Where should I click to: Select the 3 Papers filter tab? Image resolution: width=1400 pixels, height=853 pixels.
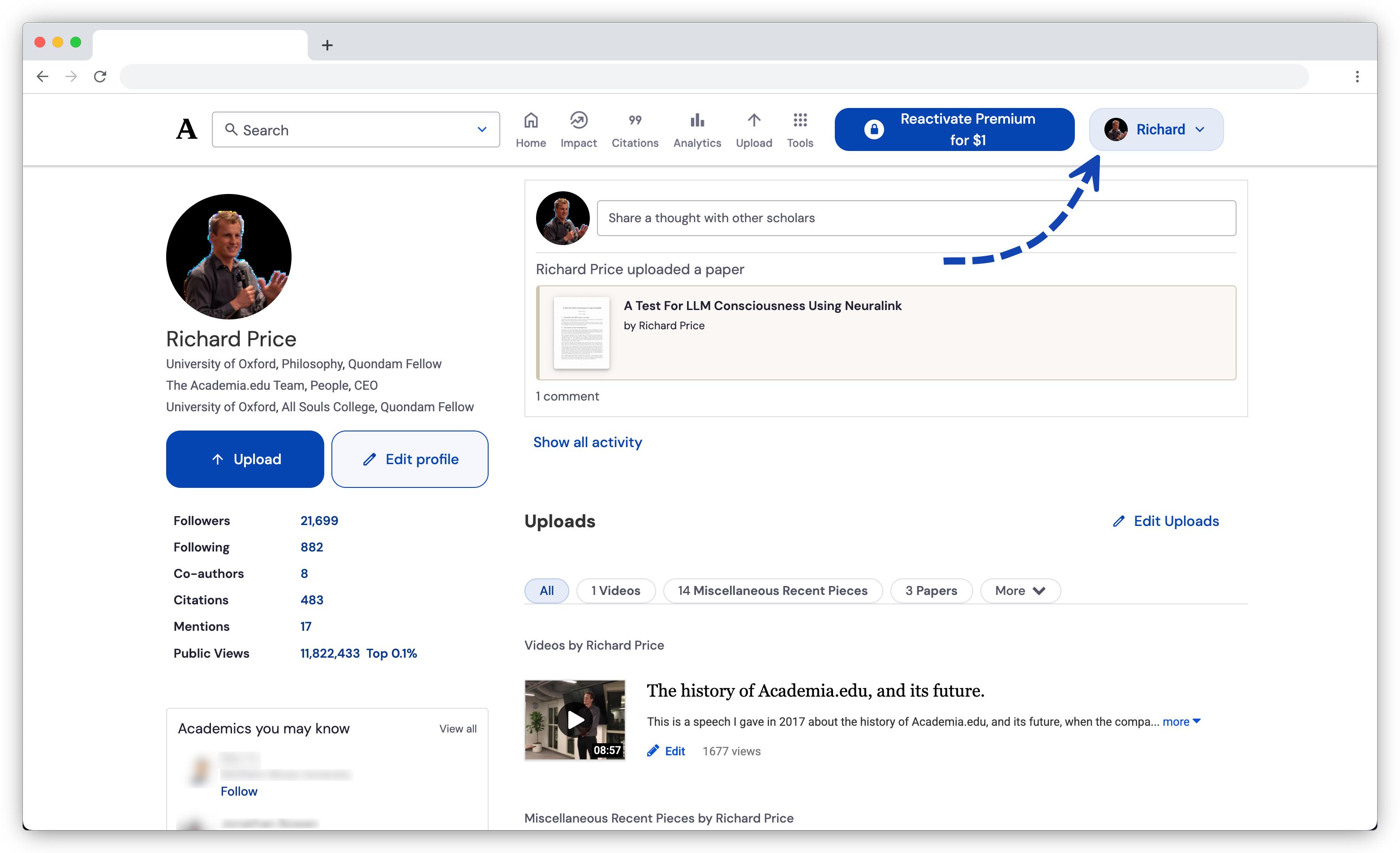click(931, 590)
